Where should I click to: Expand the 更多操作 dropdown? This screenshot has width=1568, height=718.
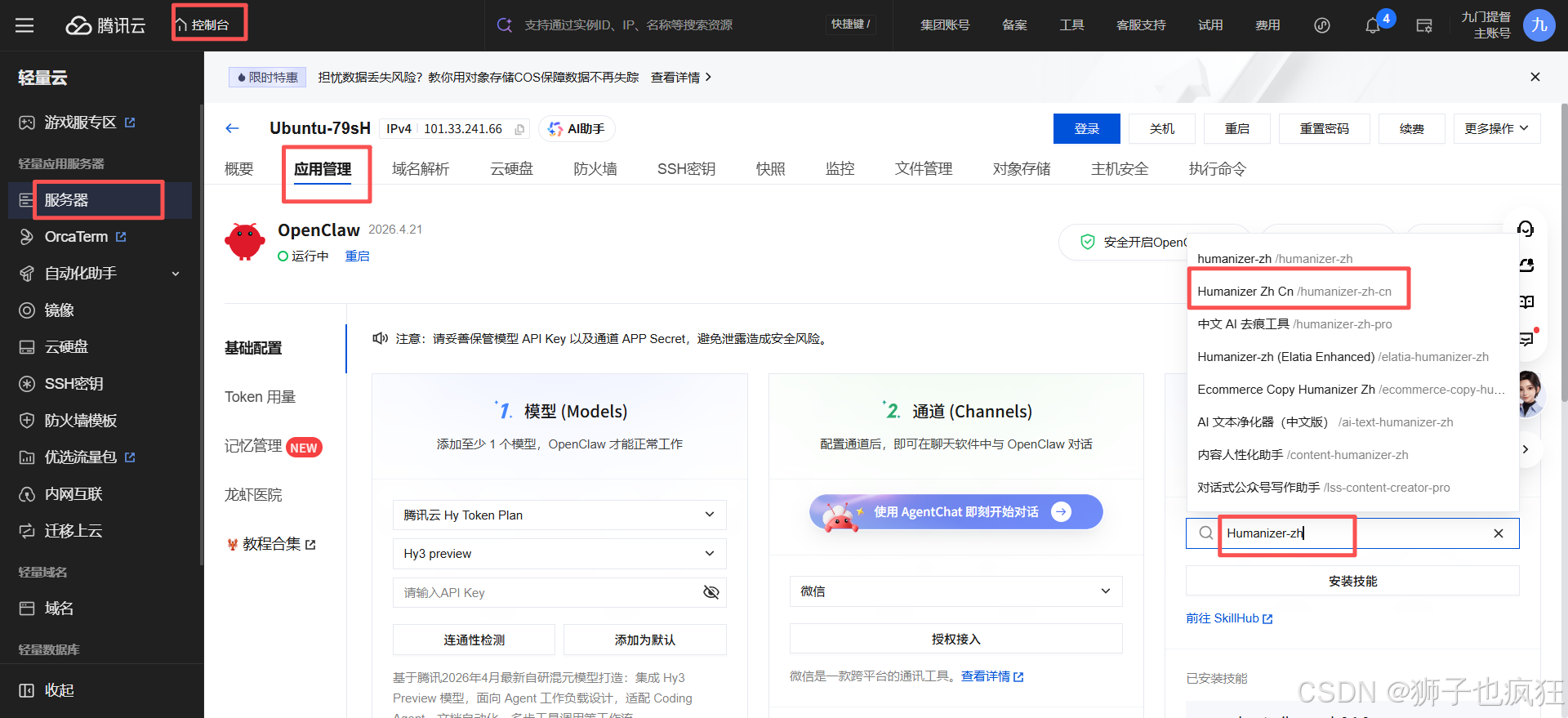tap(1496, 128)
